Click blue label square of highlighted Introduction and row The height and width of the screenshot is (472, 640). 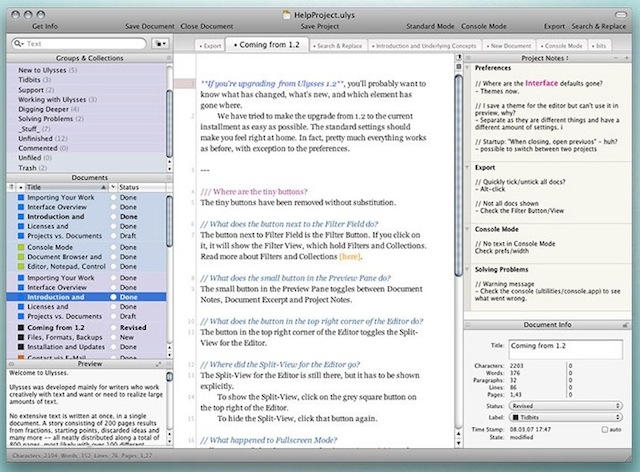(21, 297)
